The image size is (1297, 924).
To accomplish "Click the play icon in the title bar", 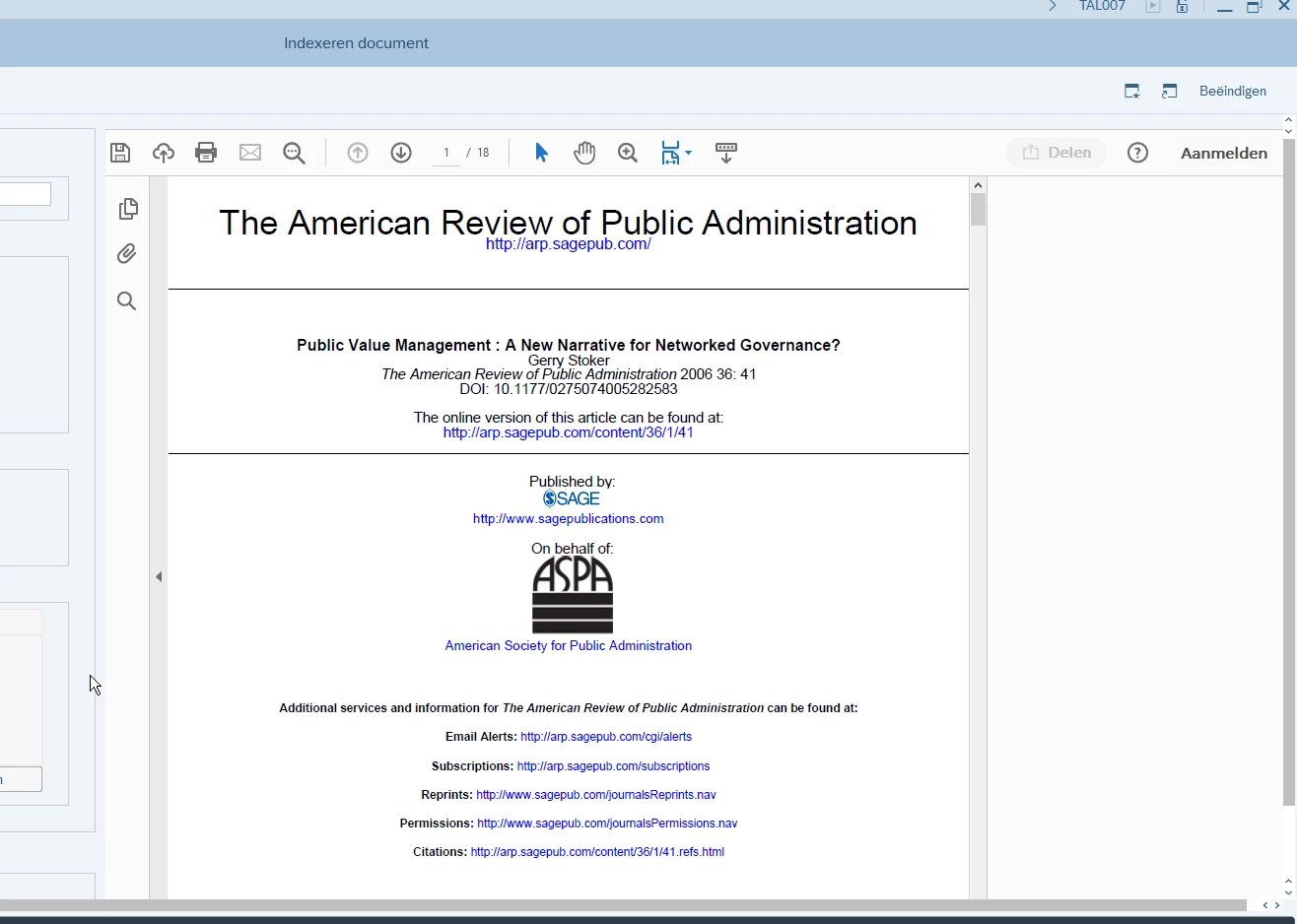I will click(x=1152, y=6).
